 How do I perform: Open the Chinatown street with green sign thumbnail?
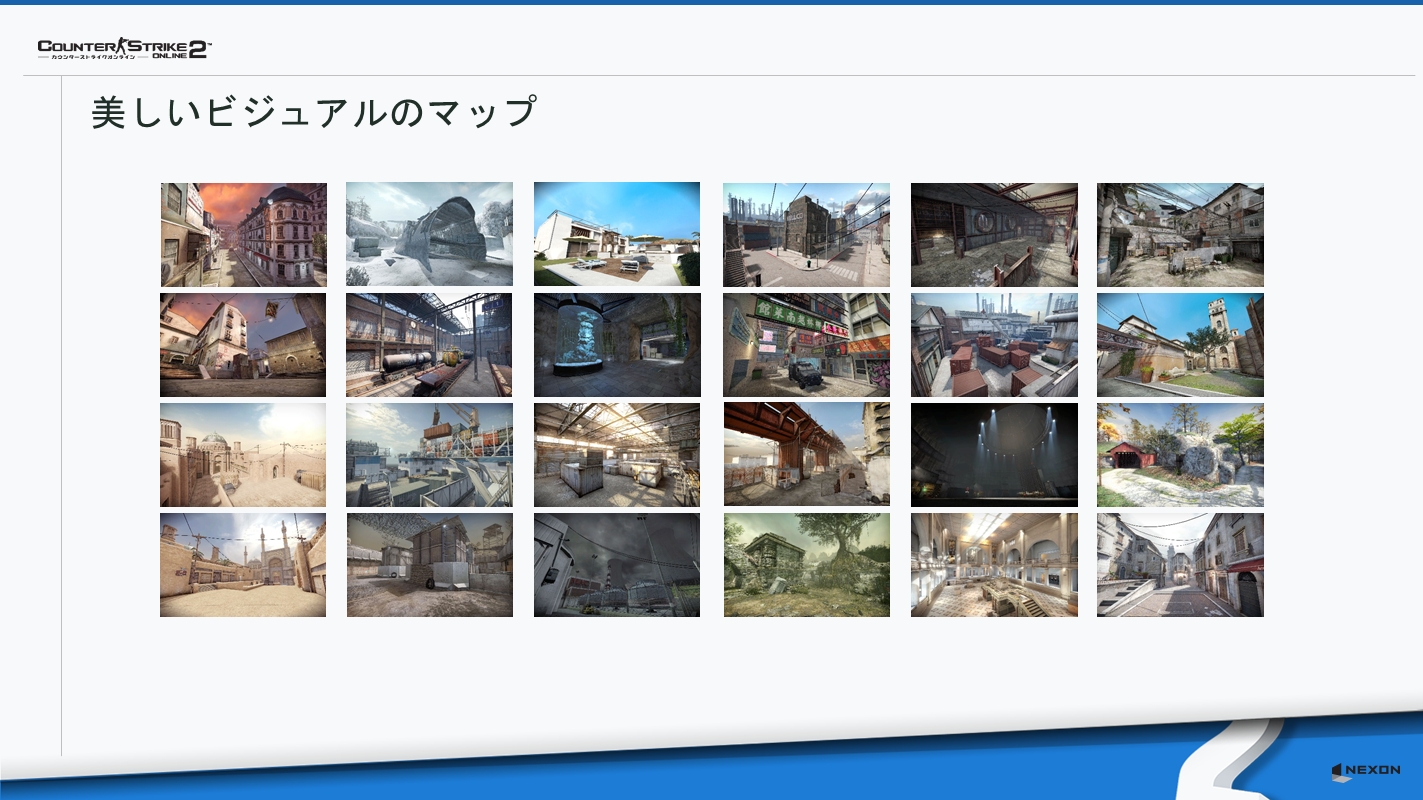[806, 345]
